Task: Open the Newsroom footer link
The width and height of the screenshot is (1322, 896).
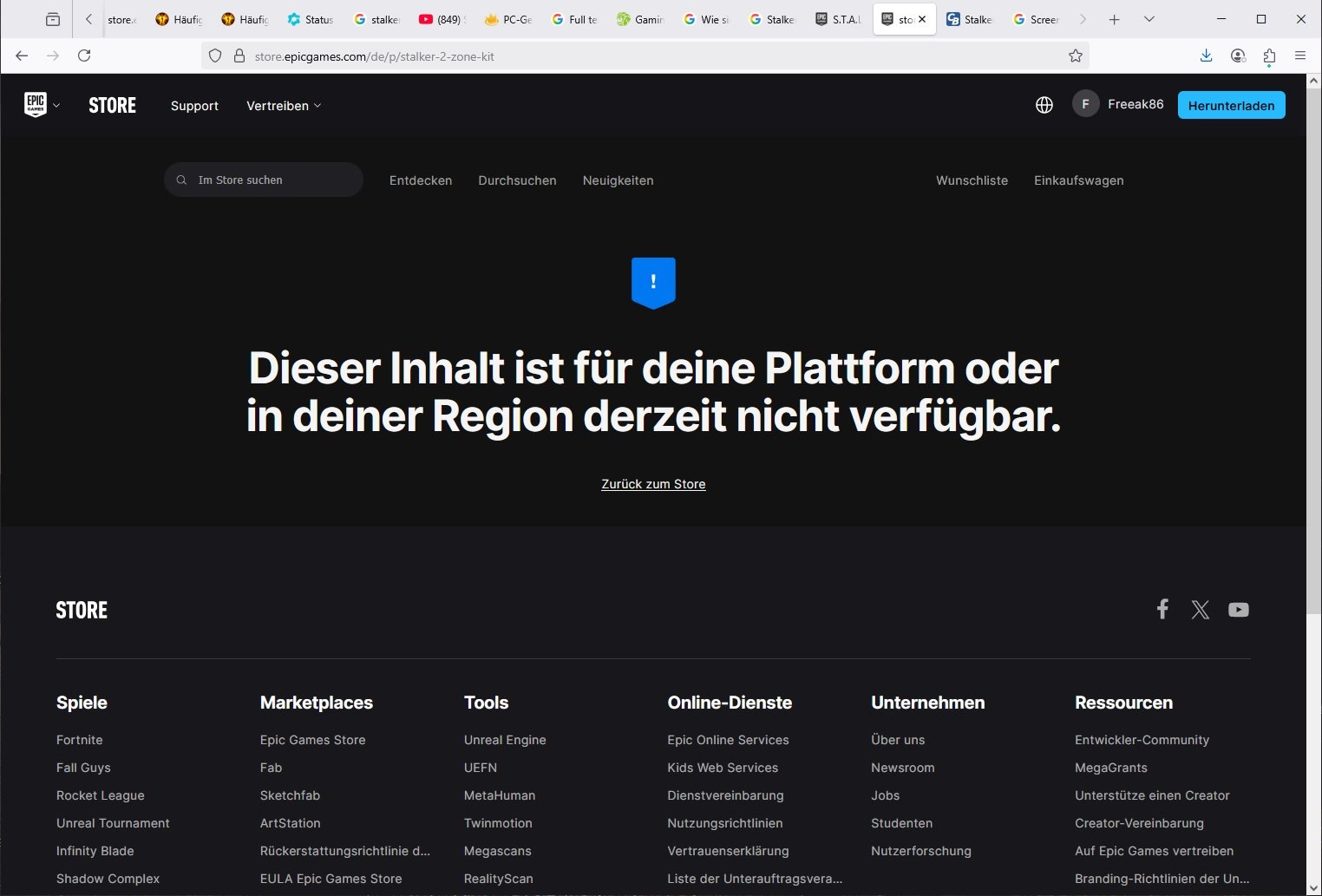Action: (x=903, y=768)
